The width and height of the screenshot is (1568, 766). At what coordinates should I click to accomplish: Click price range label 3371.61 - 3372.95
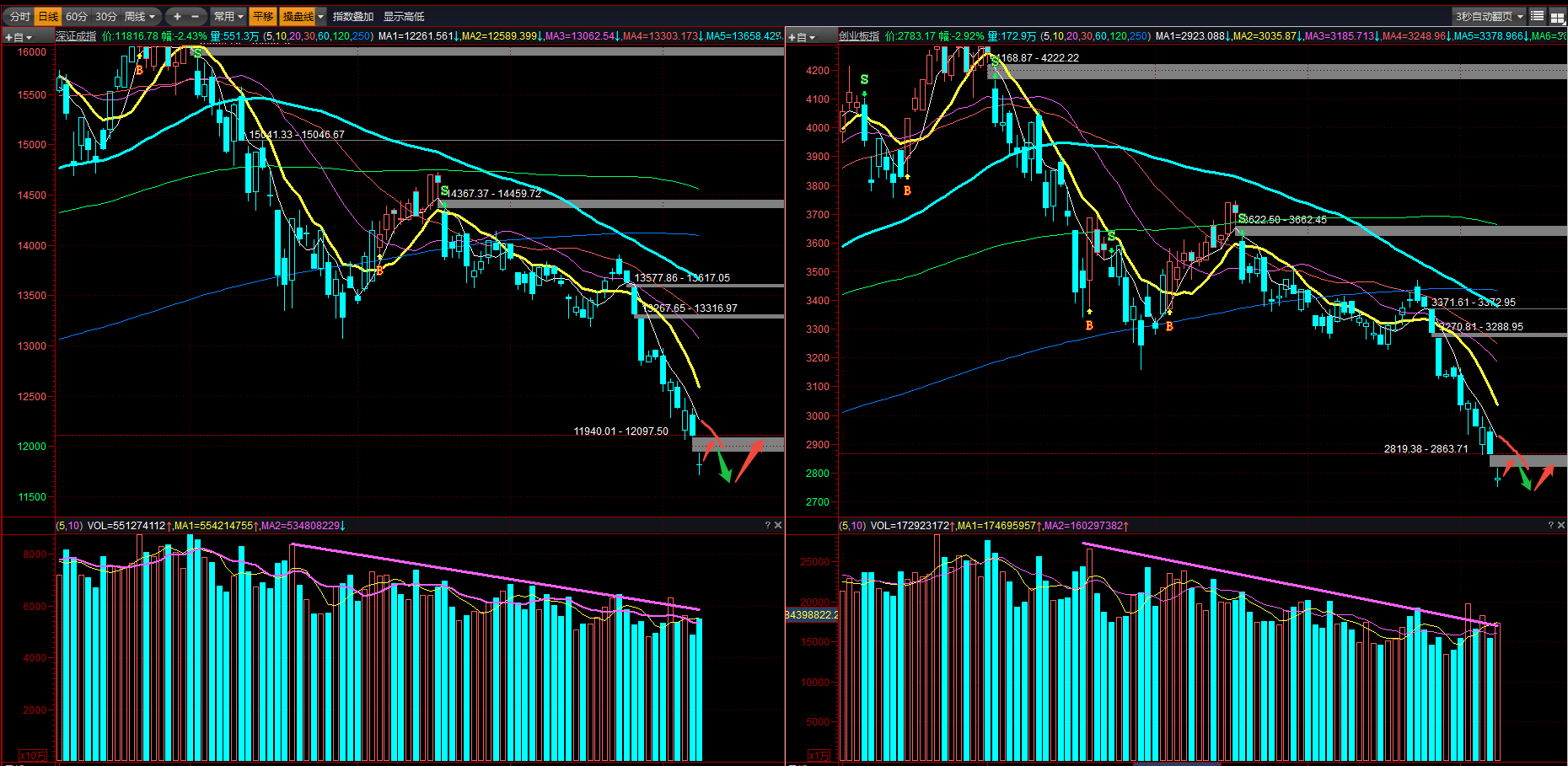pyautogui.click(x=1474, y=303)
